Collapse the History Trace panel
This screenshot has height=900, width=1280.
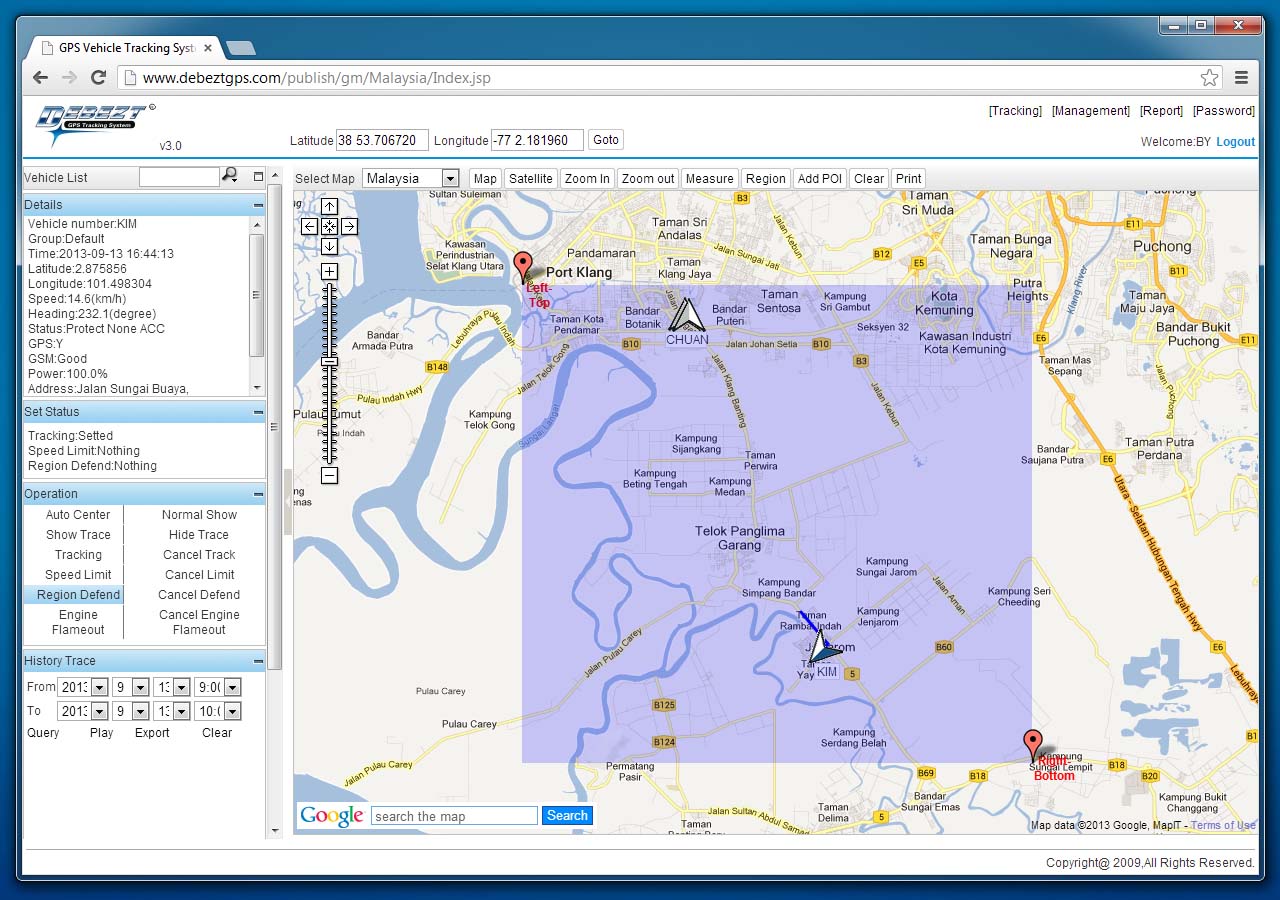click(x=258, y=661)
